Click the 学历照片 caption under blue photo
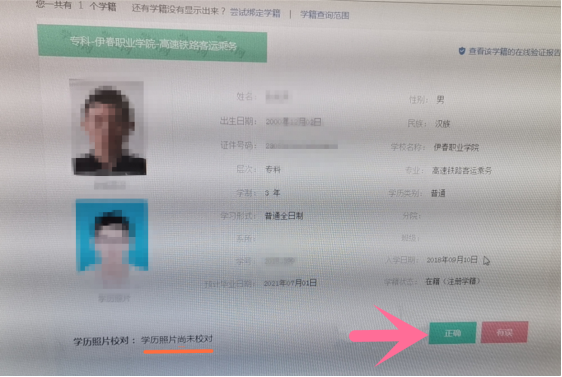 [114, 298]
